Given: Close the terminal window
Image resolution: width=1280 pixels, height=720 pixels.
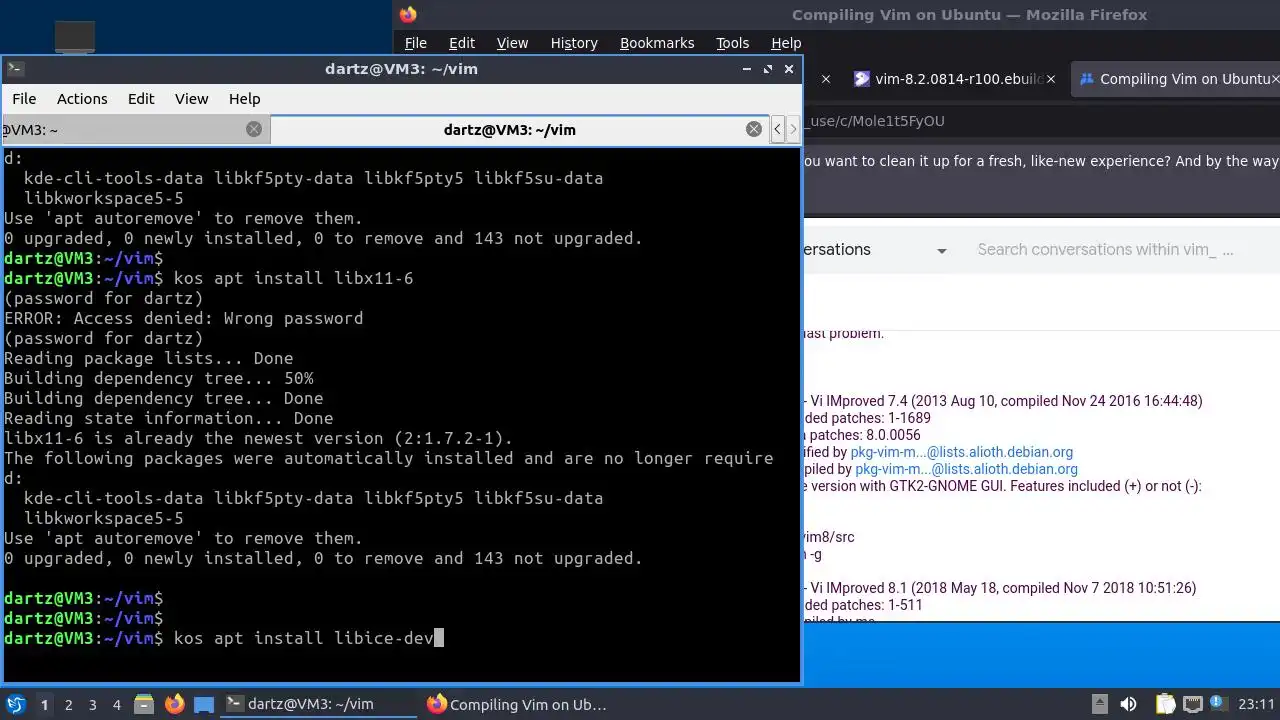Looking at the screenshot, I should pyautogui.click(x=789, y=69).
